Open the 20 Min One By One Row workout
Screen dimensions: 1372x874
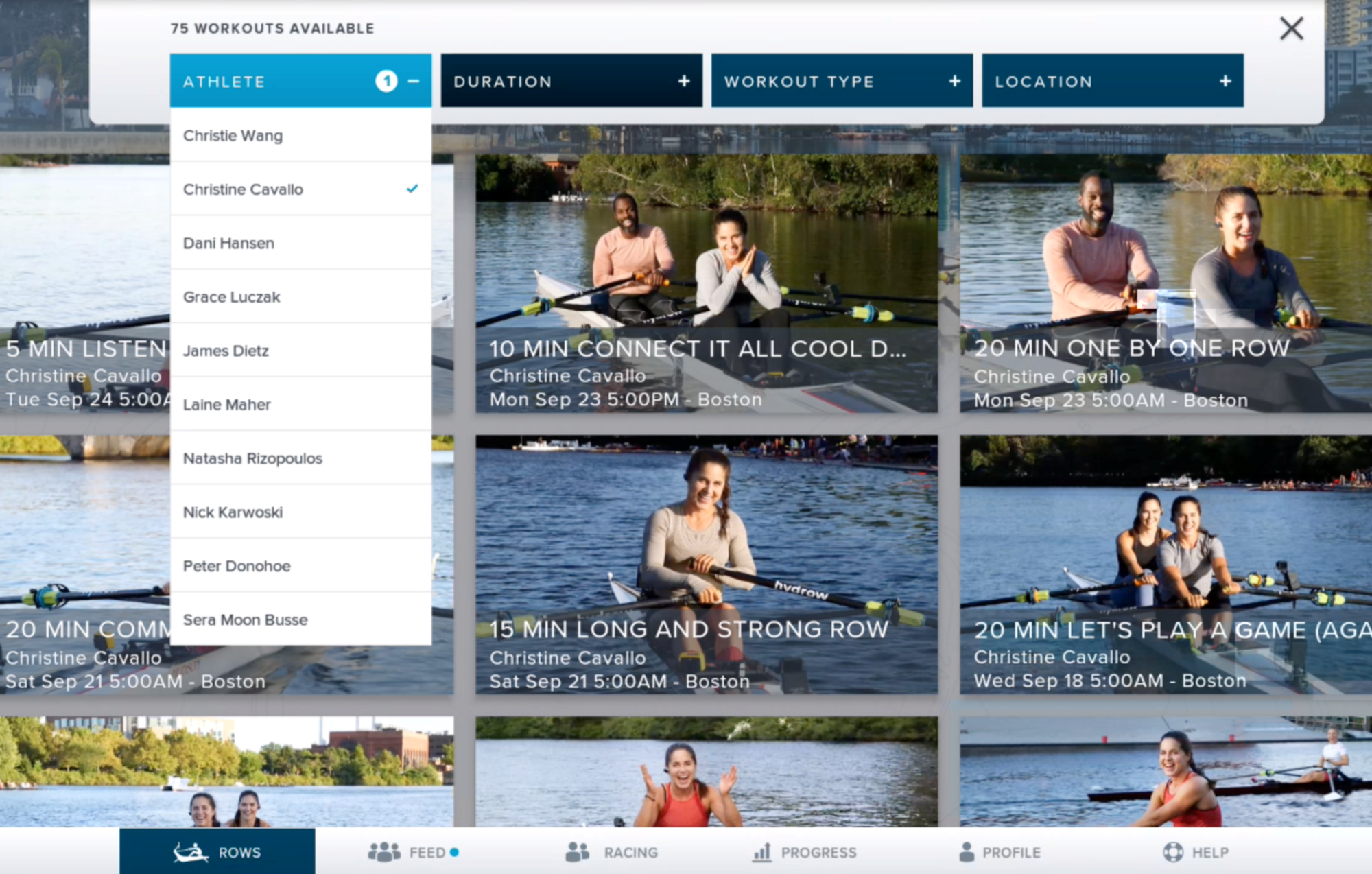point(1166,283)
